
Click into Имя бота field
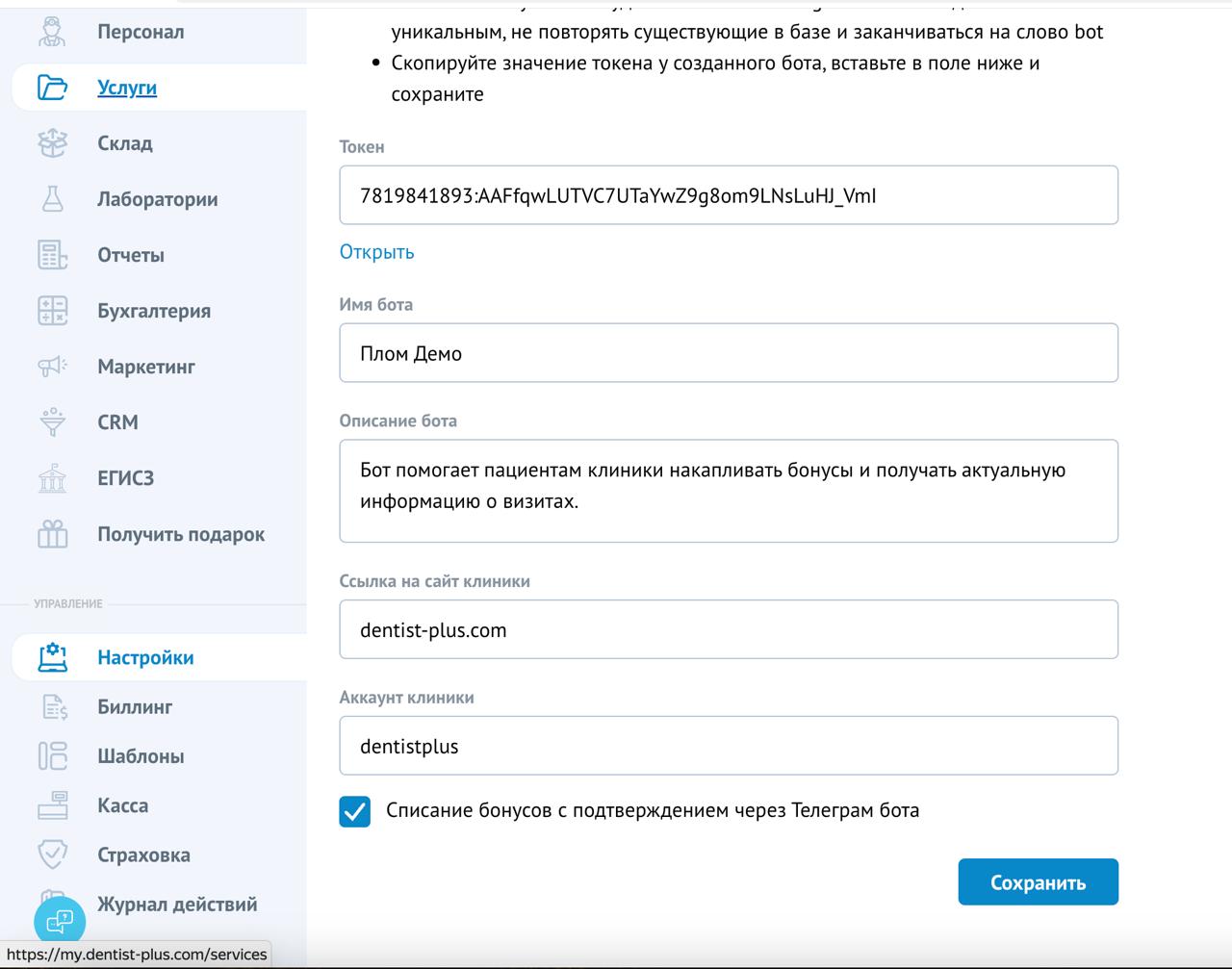tap(729, 353)
